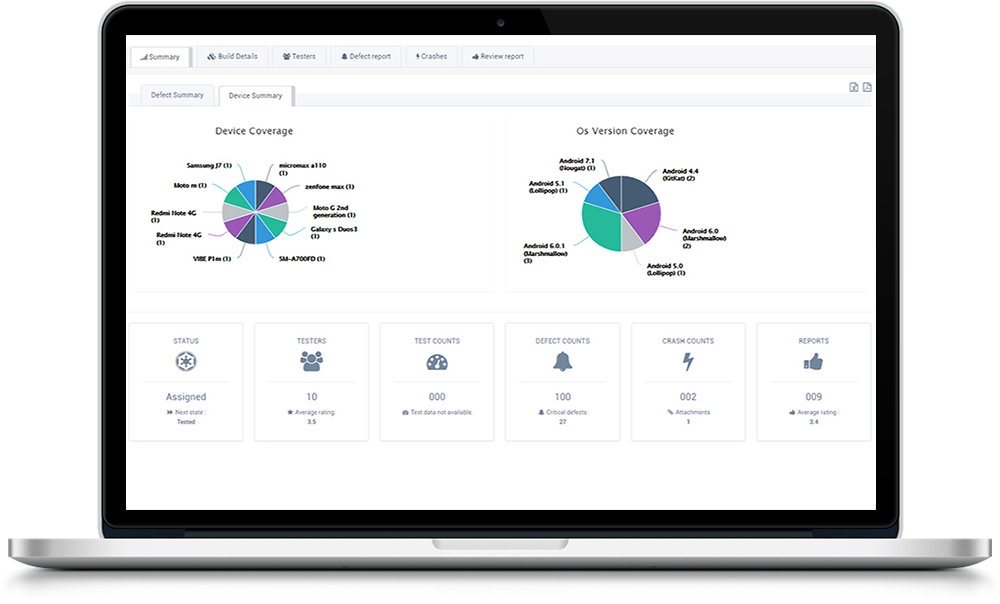
Task: Export report as PDF icon
Action: [867, 87]
